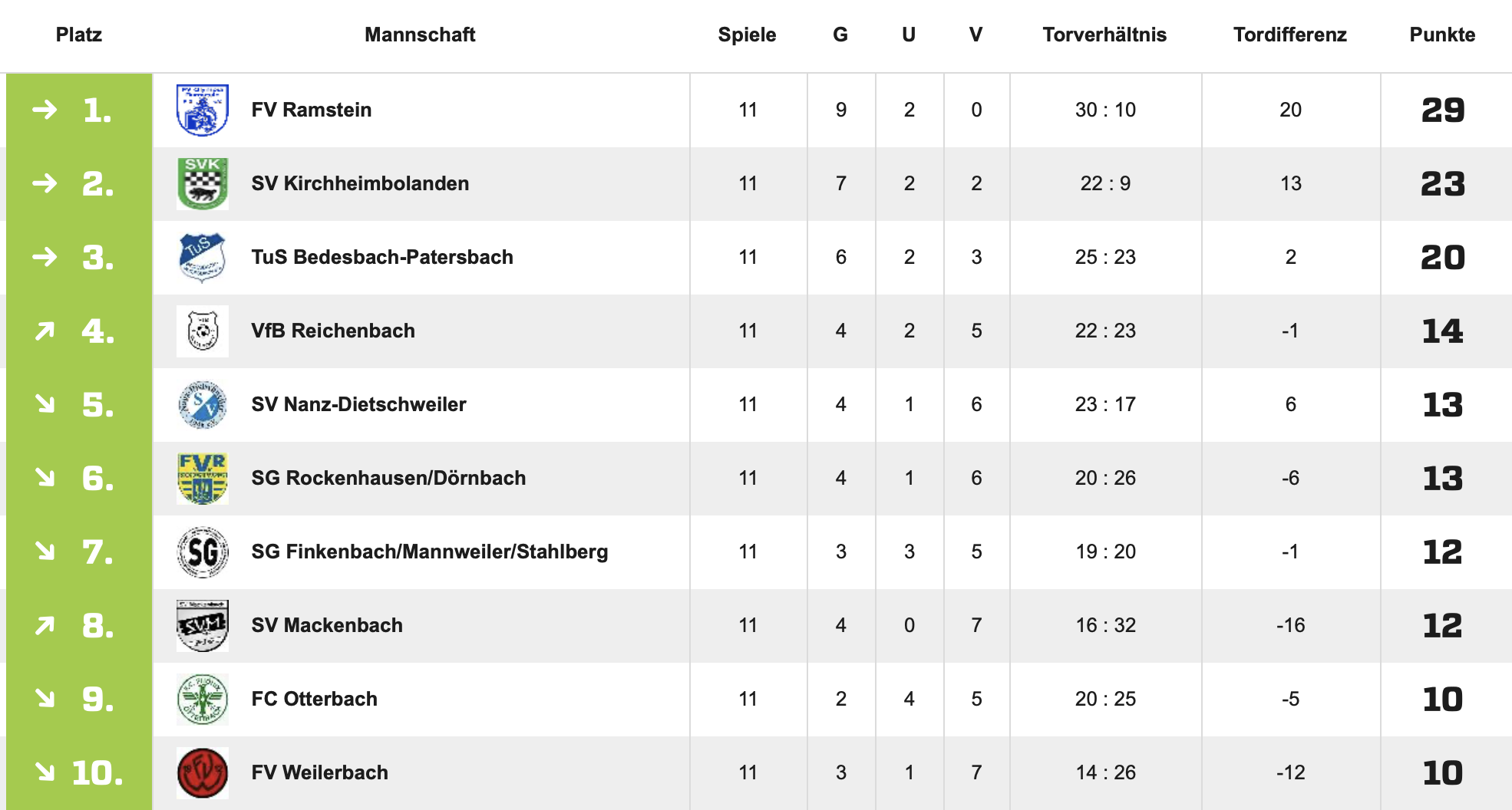The image size is (1512, 810).
Task: Click the VfB Reichenbach club logo
Action: pyautogui.click(x=202, y=331)
